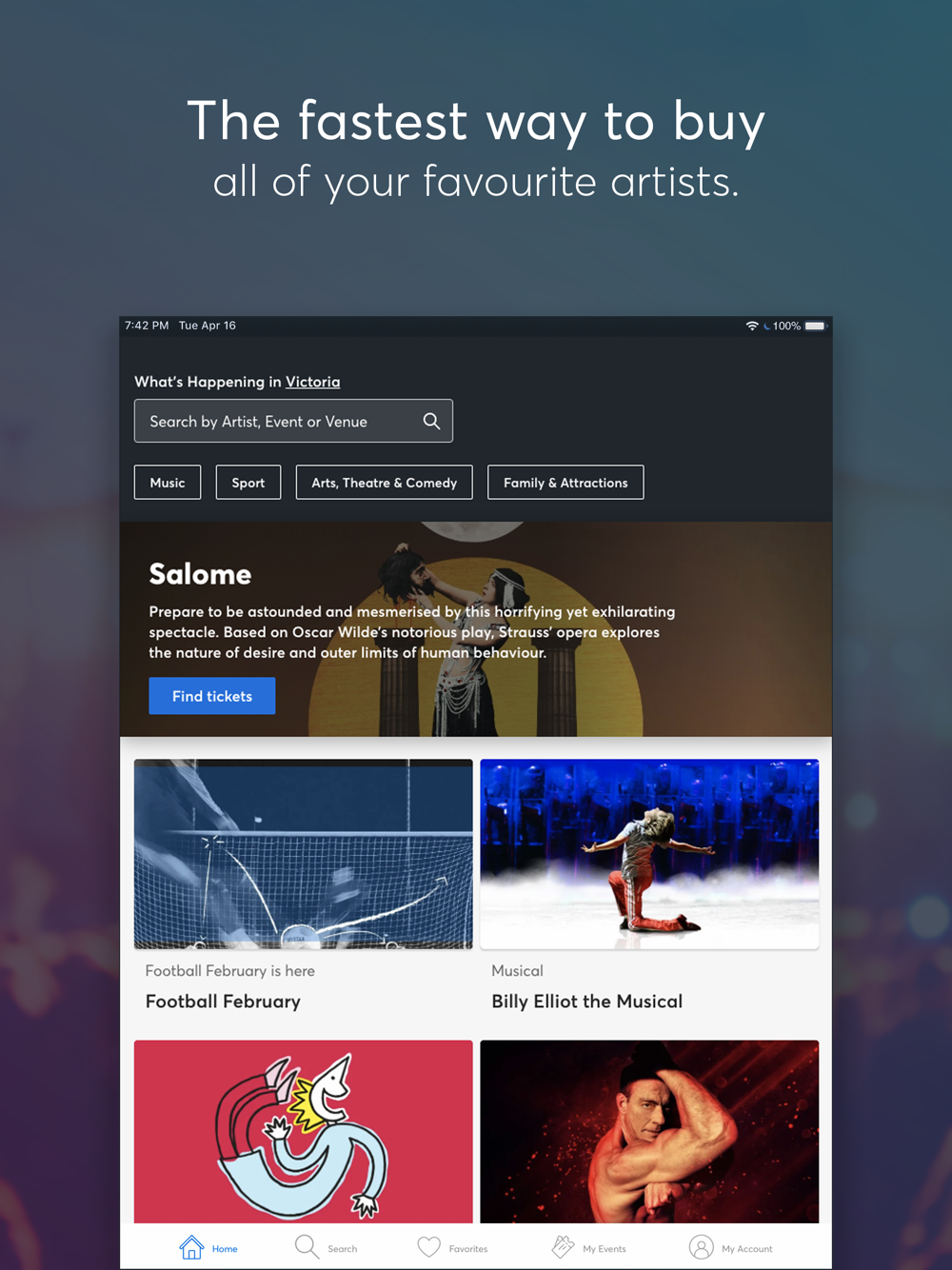Choose Arts, Theatre & Comedy category
952x1270 pixels.
385,483
